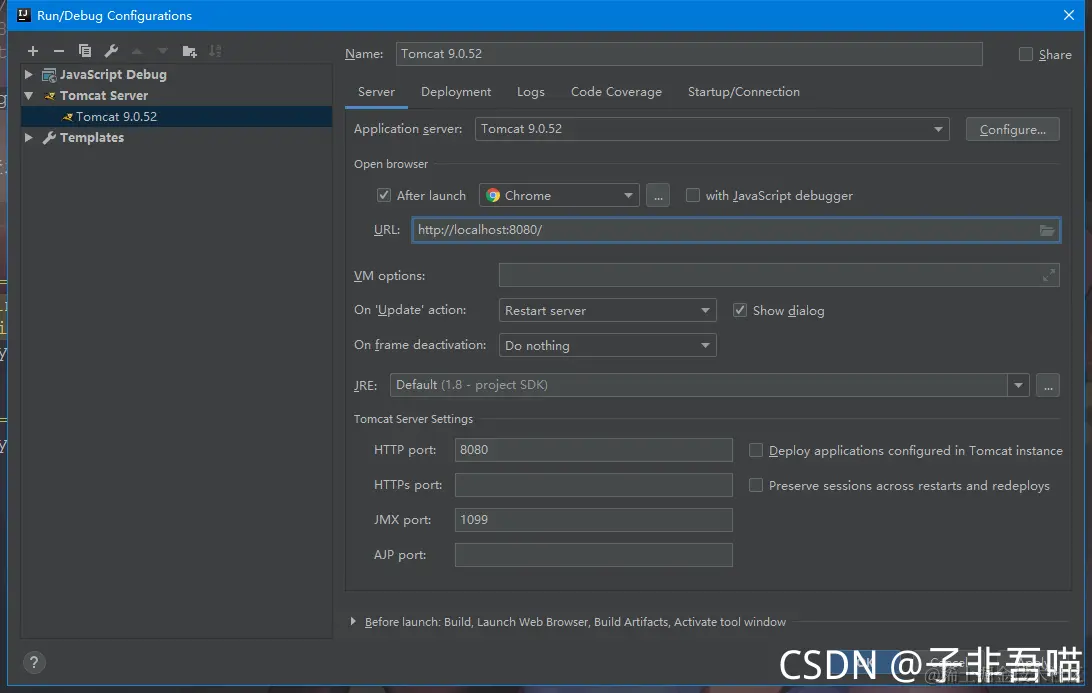Viewport: 1092px width, 693px height.
Task: Copy the selected configuration
Action: [85, 51]
